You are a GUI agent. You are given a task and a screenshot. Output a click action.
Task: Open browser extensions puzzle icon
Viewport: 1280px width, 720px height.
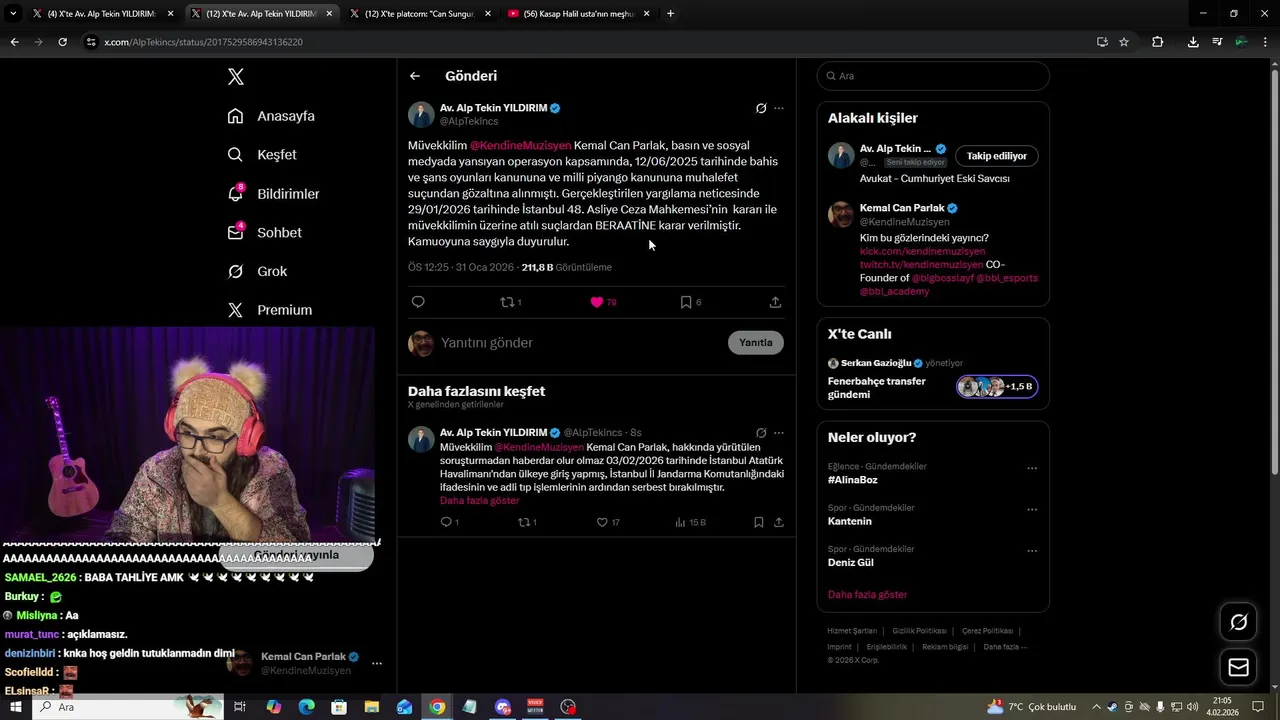coord(1157,42)
